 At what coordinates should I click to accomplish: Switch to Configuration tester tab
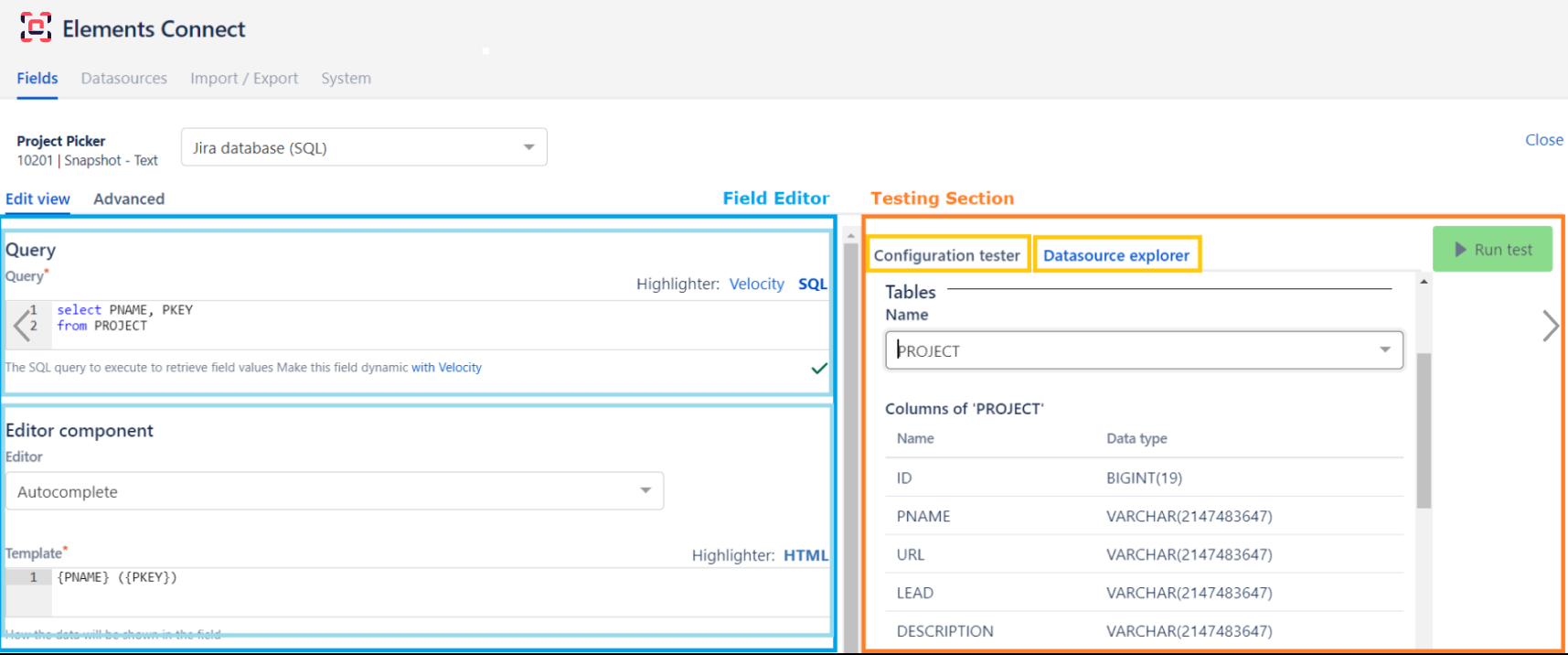[x=946, y=255]
